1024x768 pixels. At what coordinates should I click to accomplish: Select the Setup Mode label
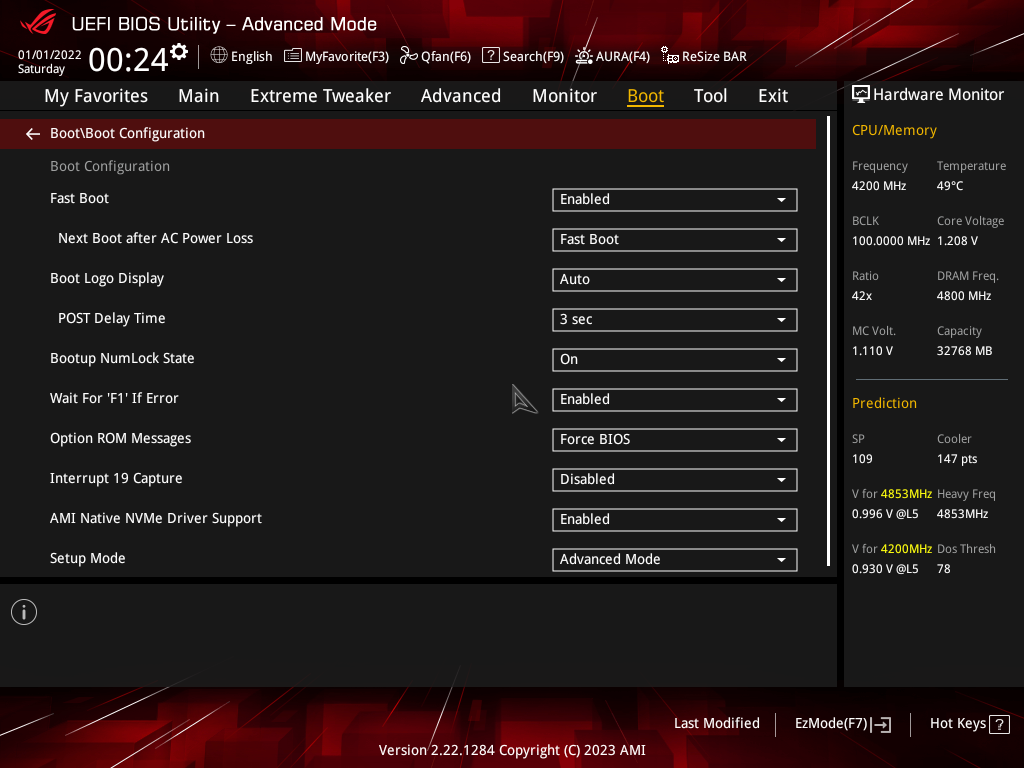click(x=88, y=558)
